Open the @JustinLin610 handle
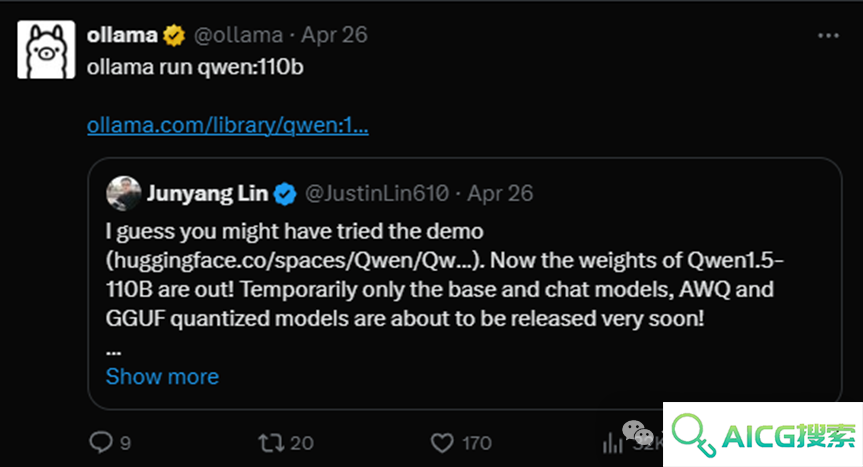The width and height of the screenshot is (863, 467). [x=377, y=194]
